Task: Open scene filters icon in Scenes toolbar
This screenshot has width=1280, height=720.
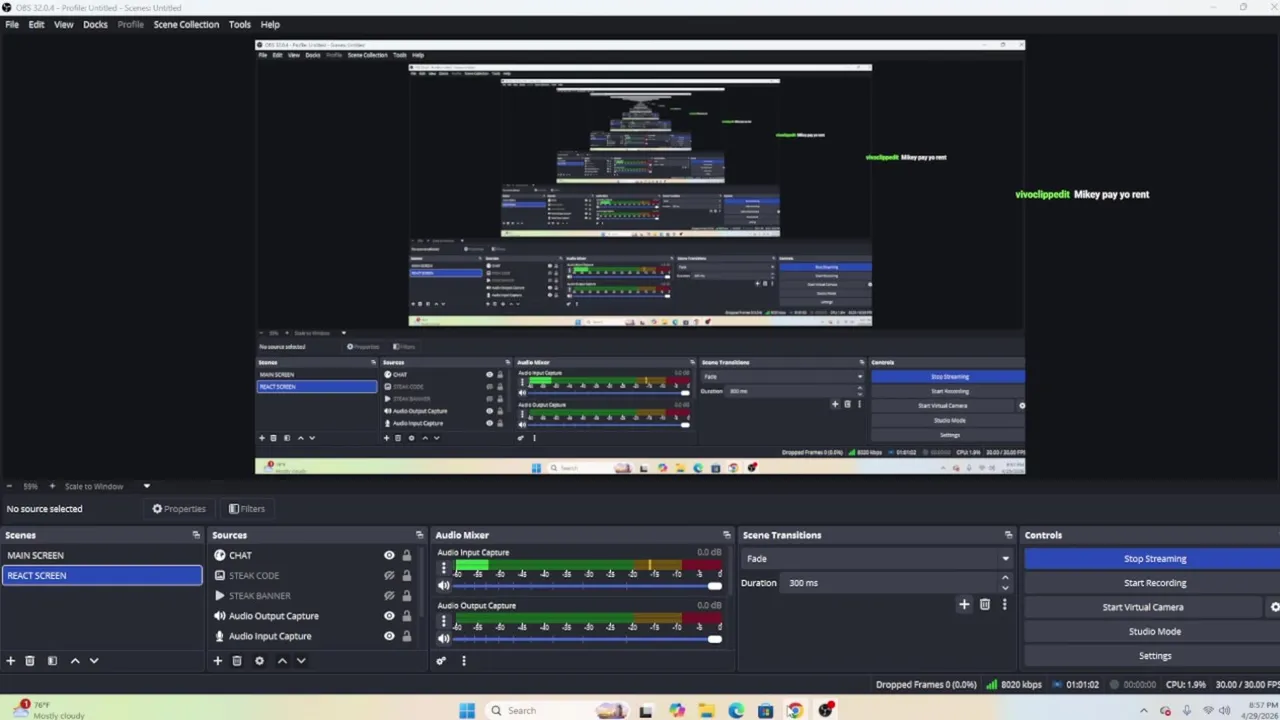Action: click(52, 660)
